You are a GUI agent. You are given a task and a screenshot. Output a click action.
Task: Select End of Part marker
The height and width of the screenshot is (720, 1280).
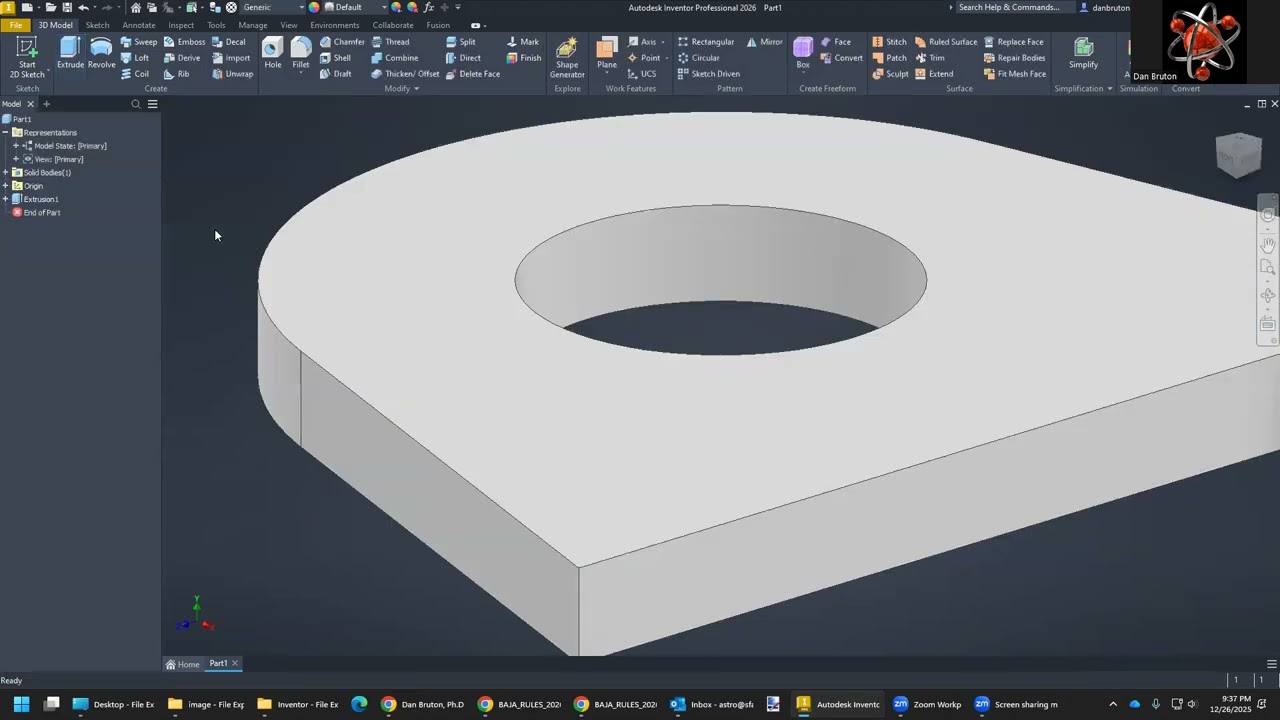click(37, 213)
